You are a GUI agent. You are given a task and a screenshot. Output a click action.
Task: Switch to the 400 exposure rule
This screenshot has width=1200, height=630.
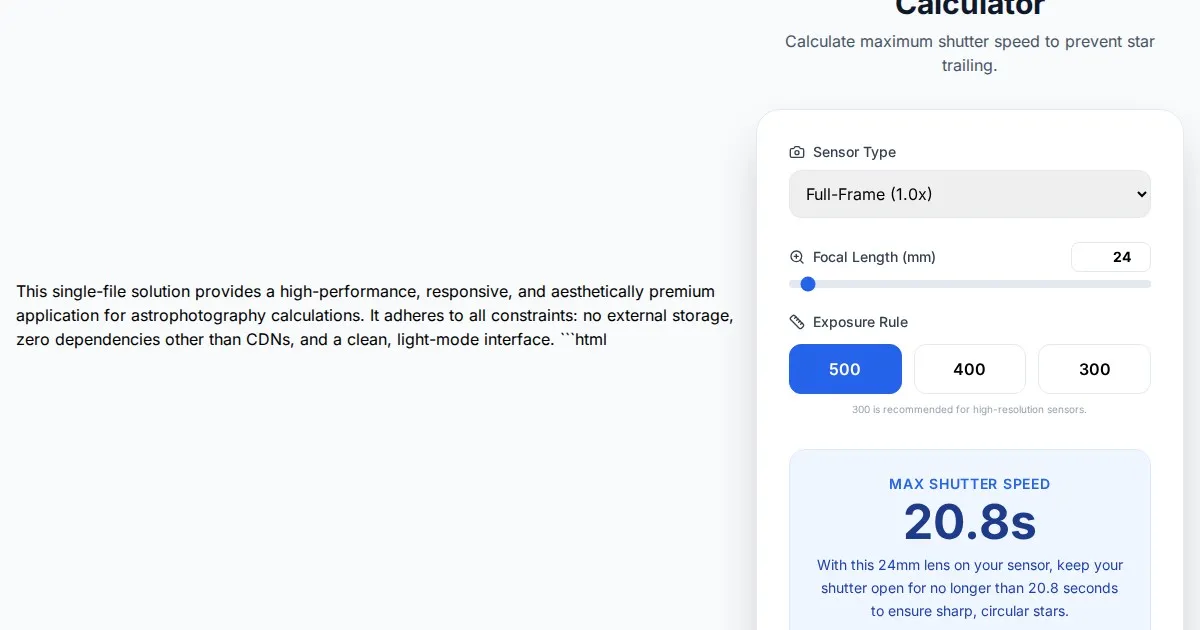pos(969,369)
